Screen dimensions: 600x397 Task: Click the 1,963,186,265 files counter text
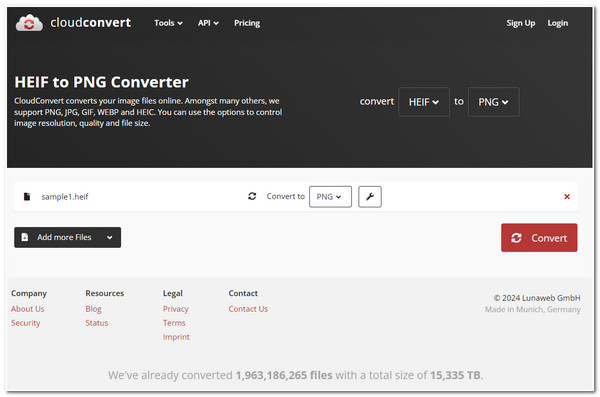[284, 375]
